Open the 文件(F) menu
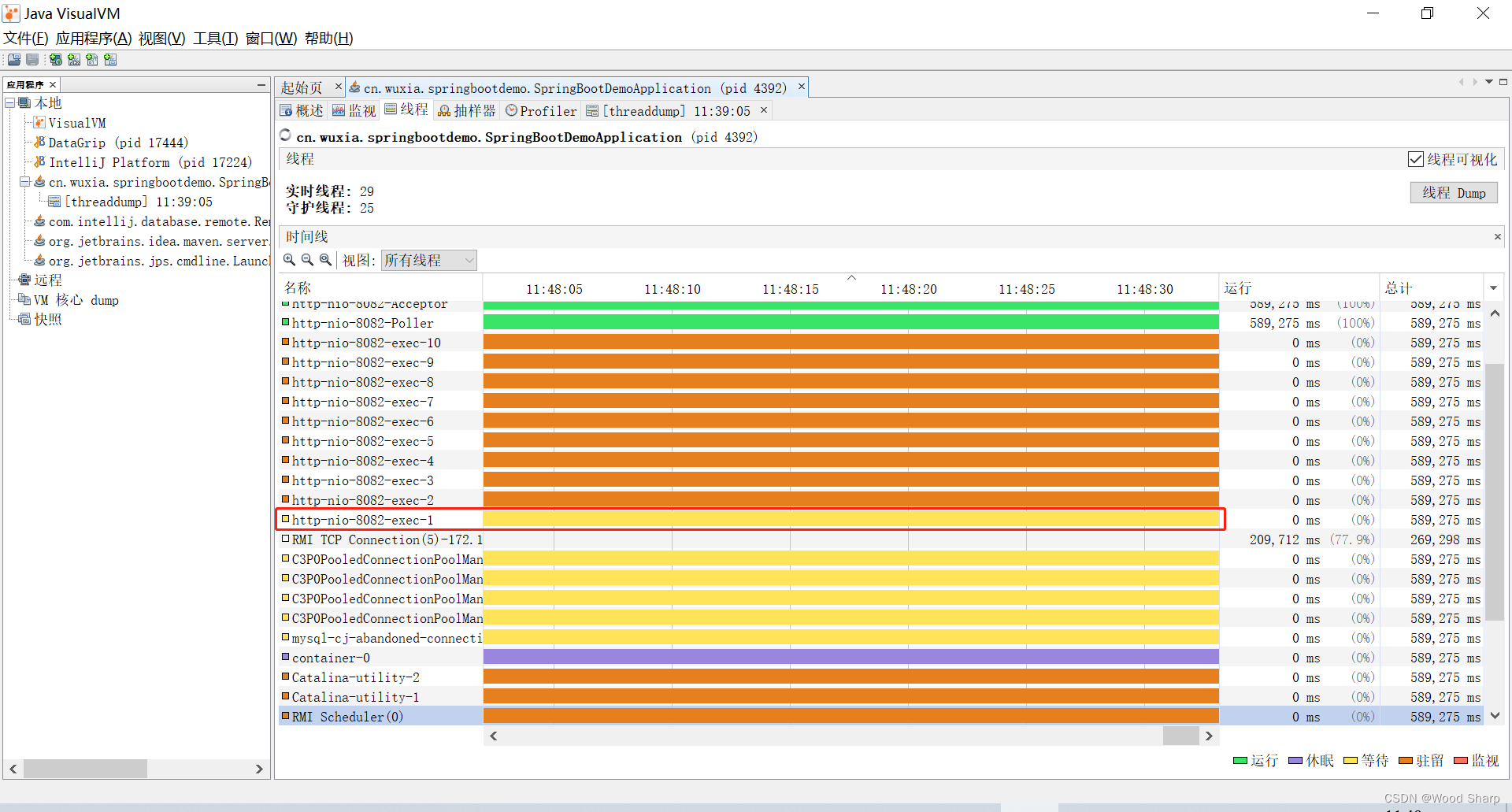 tap(26, 38)
